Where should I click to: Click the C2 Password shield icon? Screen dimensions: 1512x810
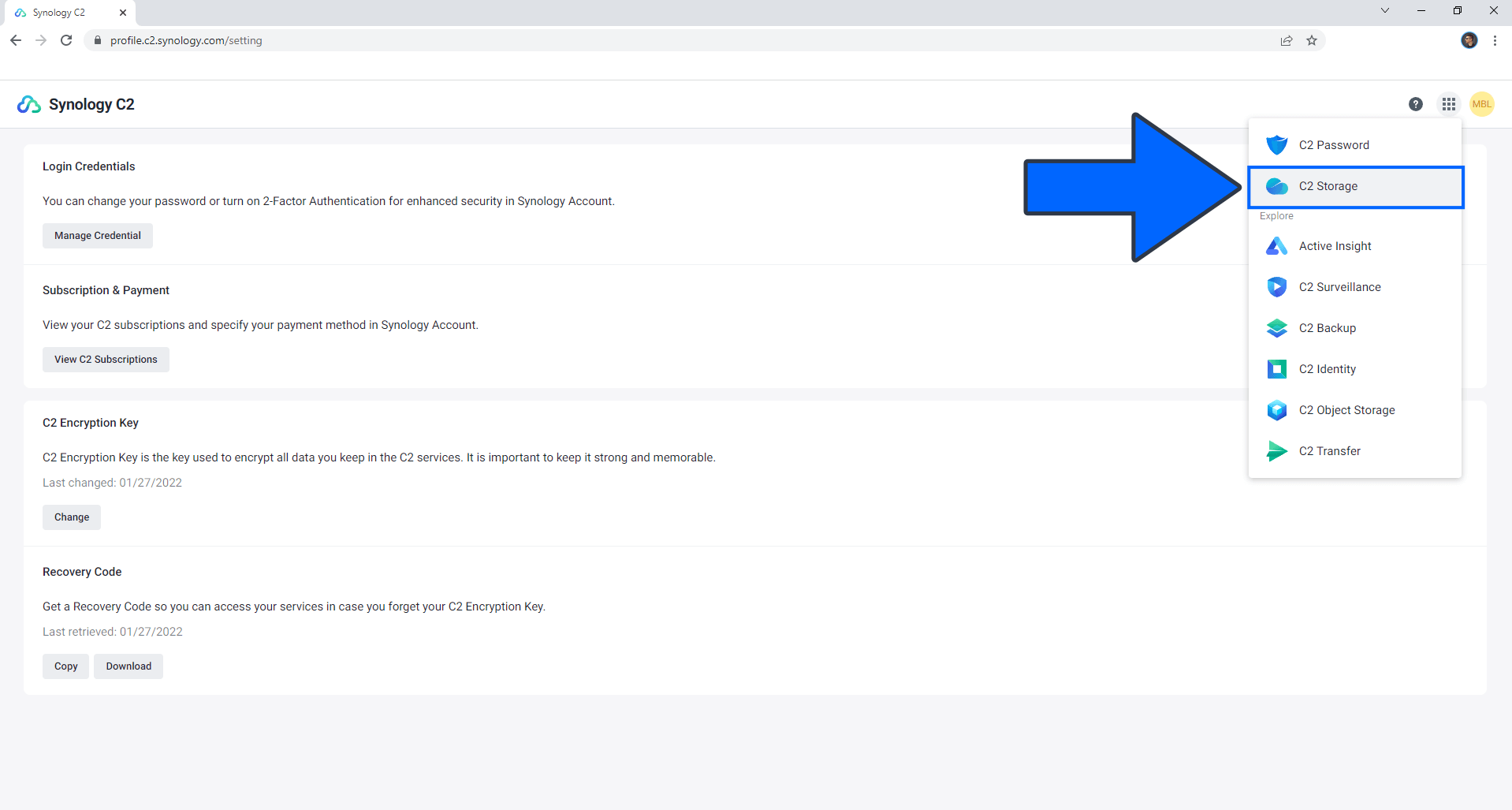[1277, 145]
